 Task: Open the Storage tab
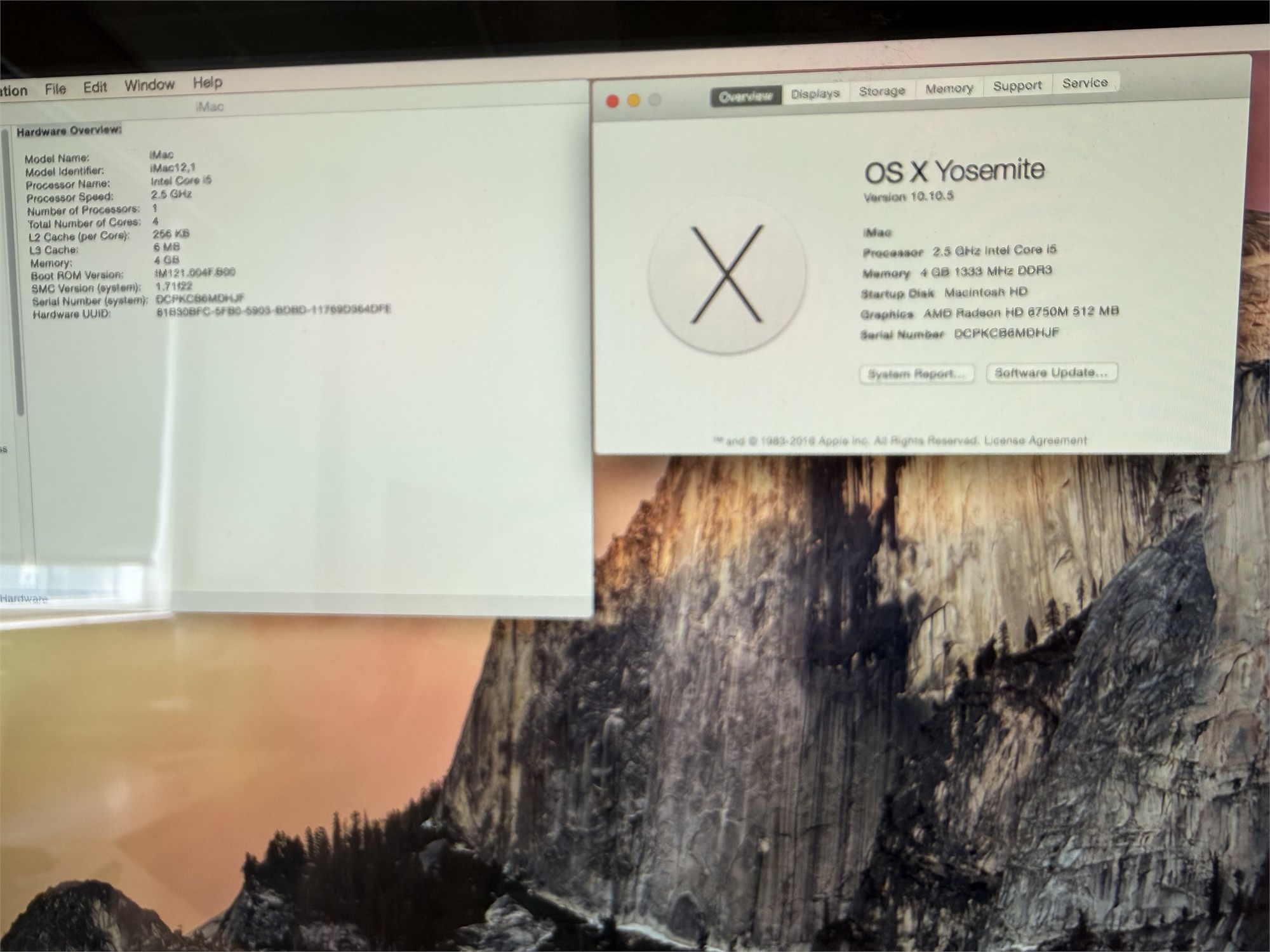(882, 91)
